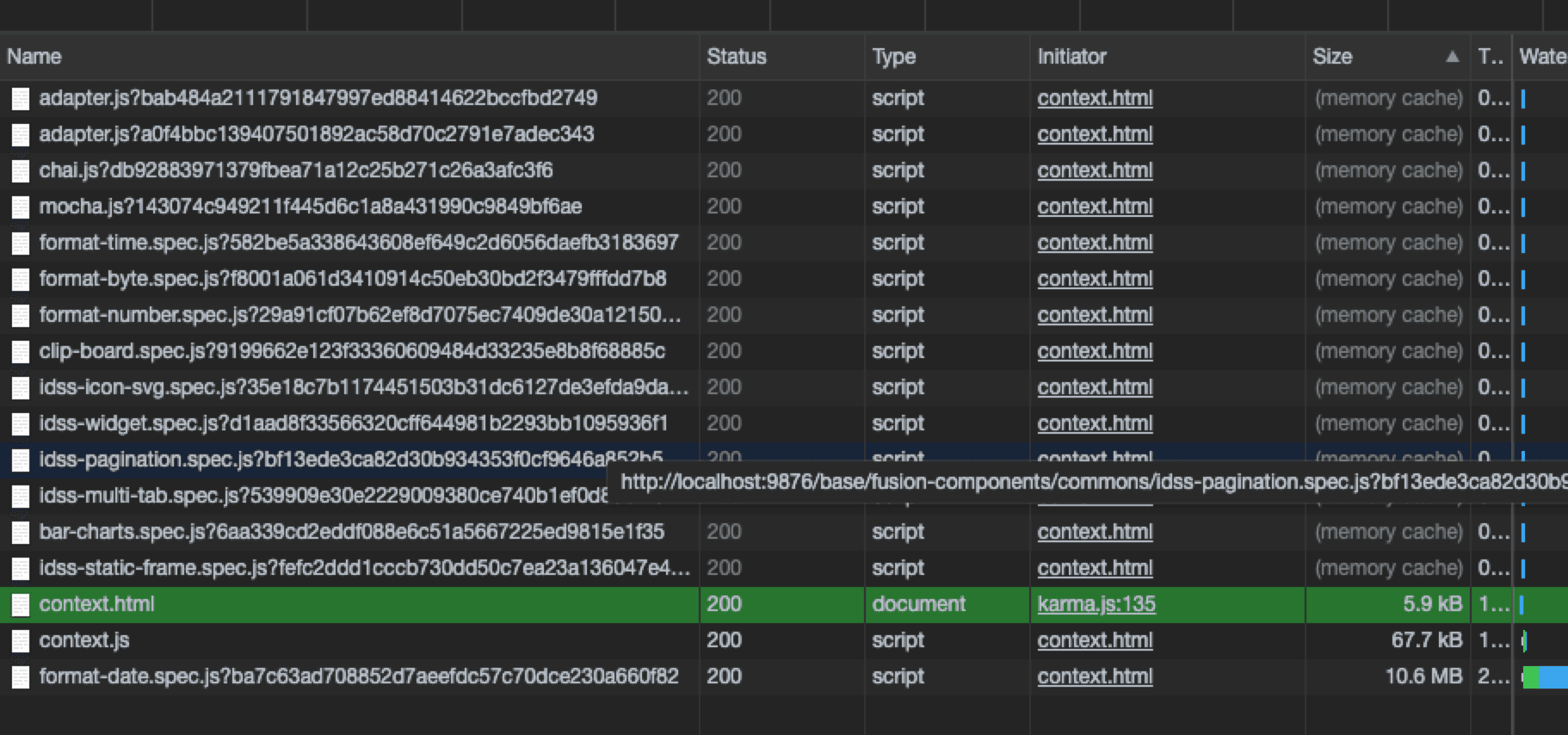This screenshot has width=1568, height=735.
Task: Click the file icon beside context.js
Action: pos(20,640)
